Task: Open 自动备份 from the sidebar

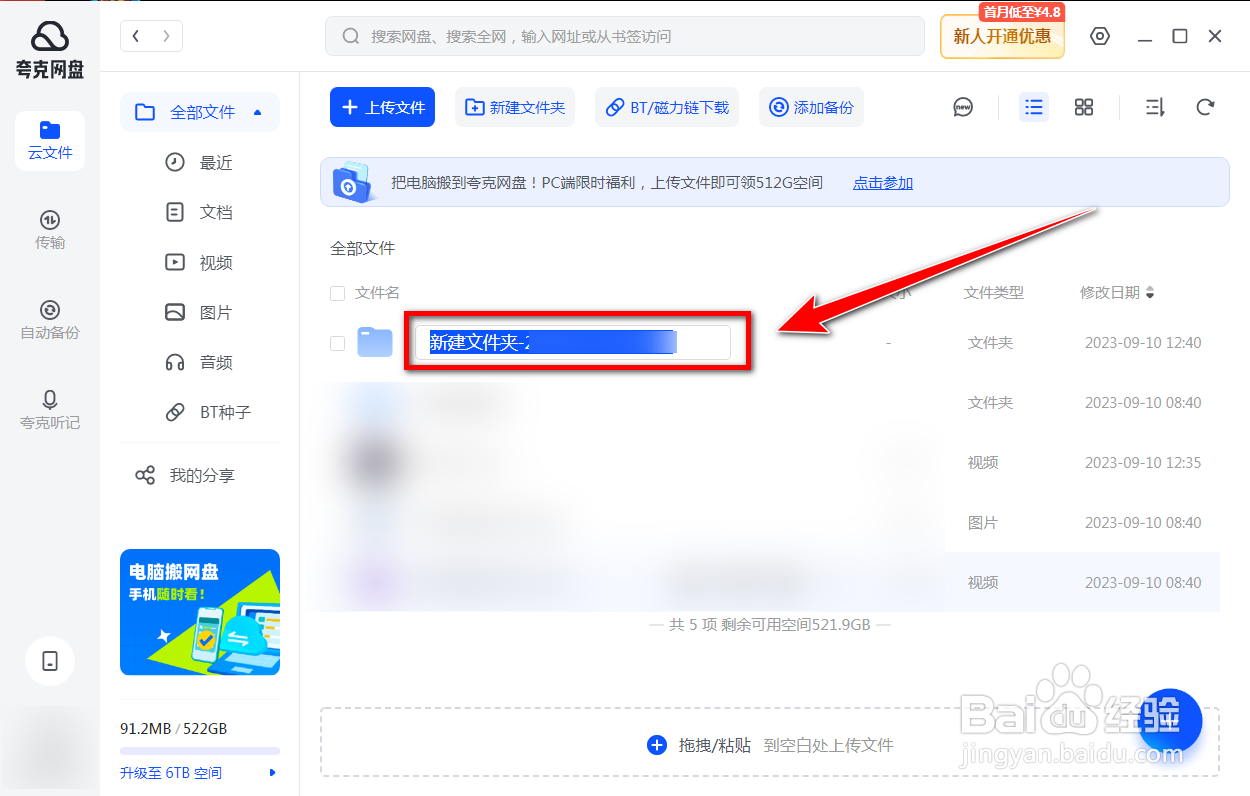Action: (49, 318)
